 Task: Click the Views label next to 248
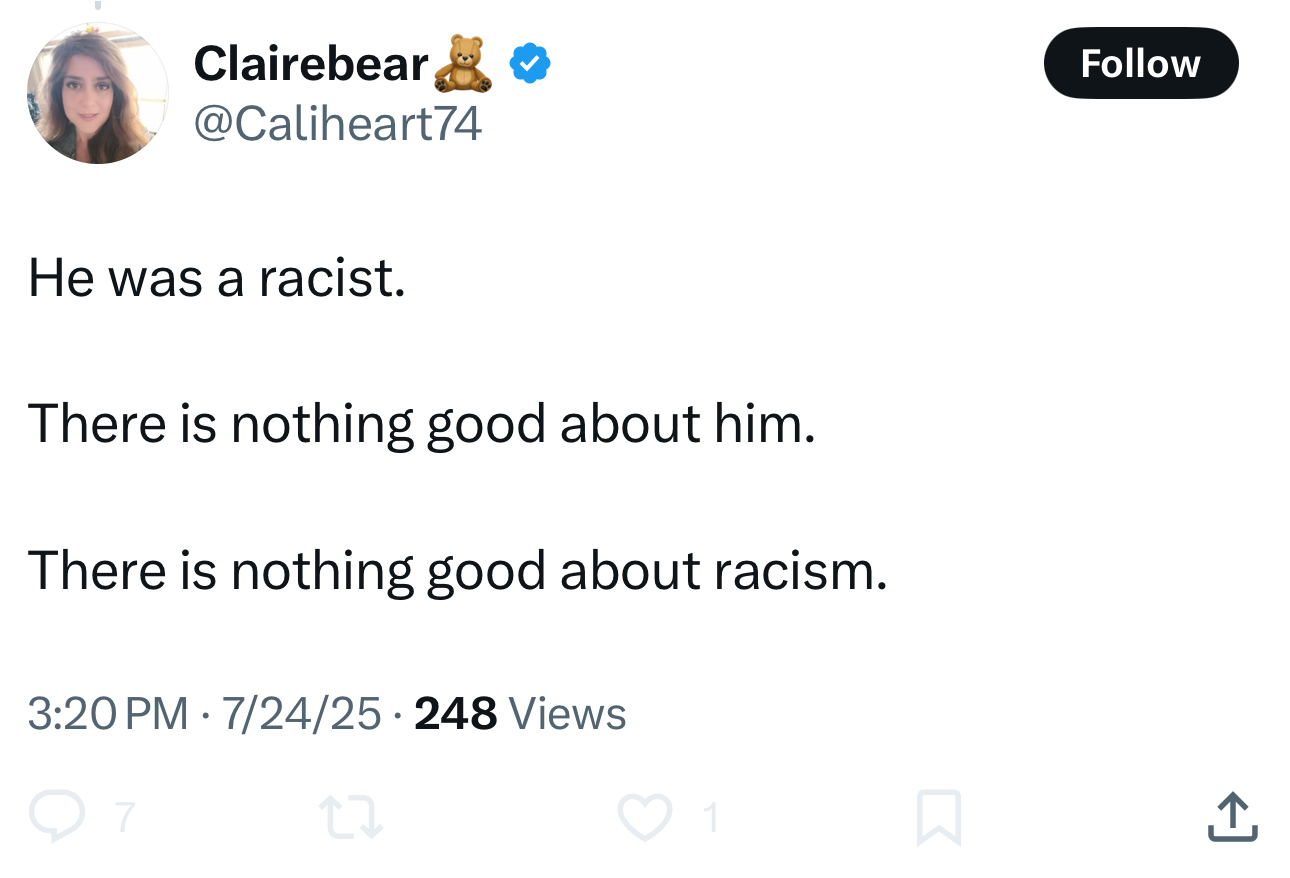coord(567,713)
